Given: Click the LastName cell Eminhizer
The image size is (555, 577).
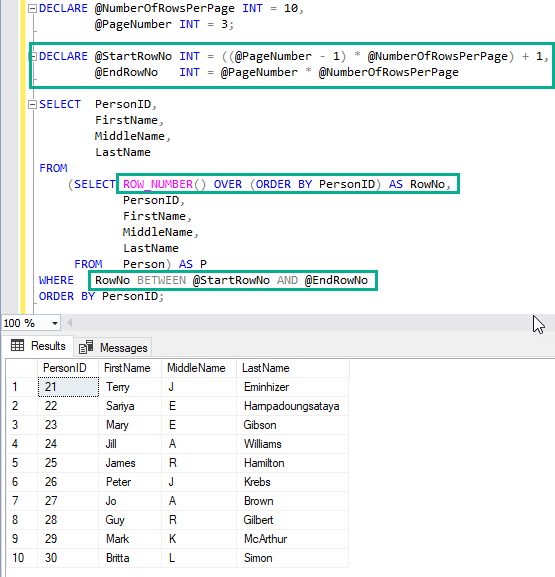Looking at the screenshot, I should (293, 387).
